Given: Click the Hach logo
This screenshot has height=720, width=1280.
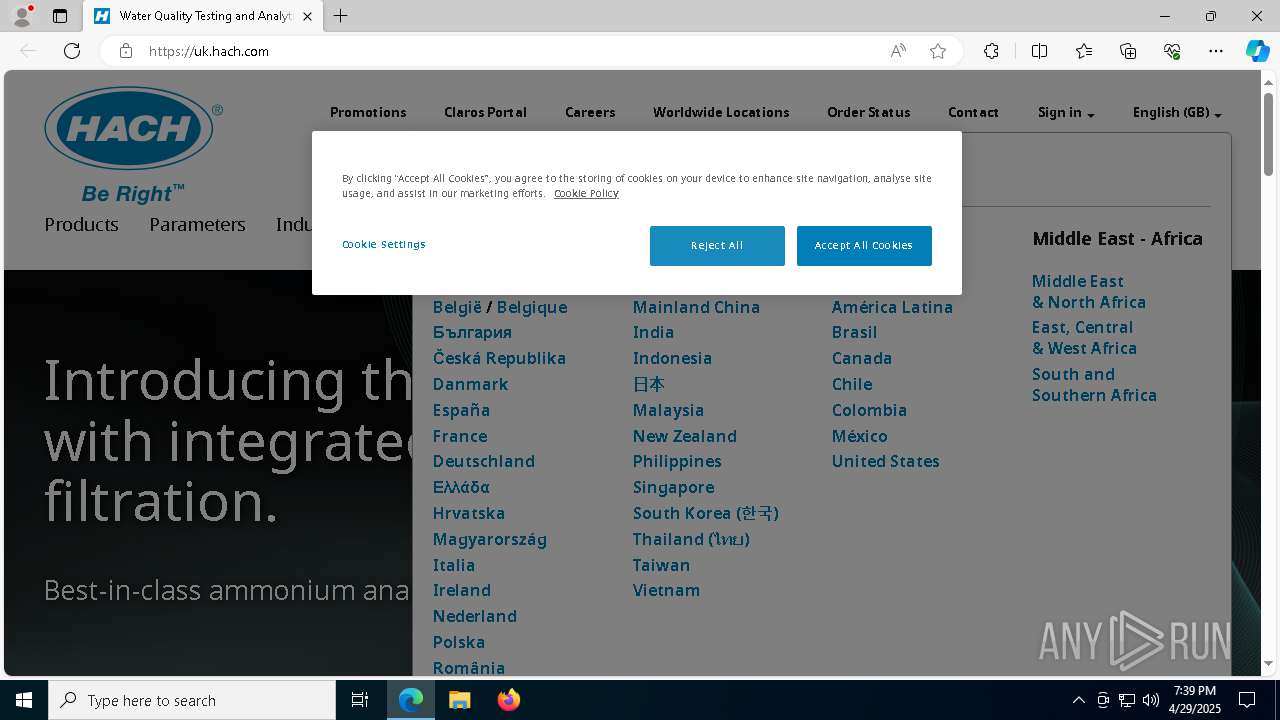Looking at the screenshot, I should click(133, 145).
